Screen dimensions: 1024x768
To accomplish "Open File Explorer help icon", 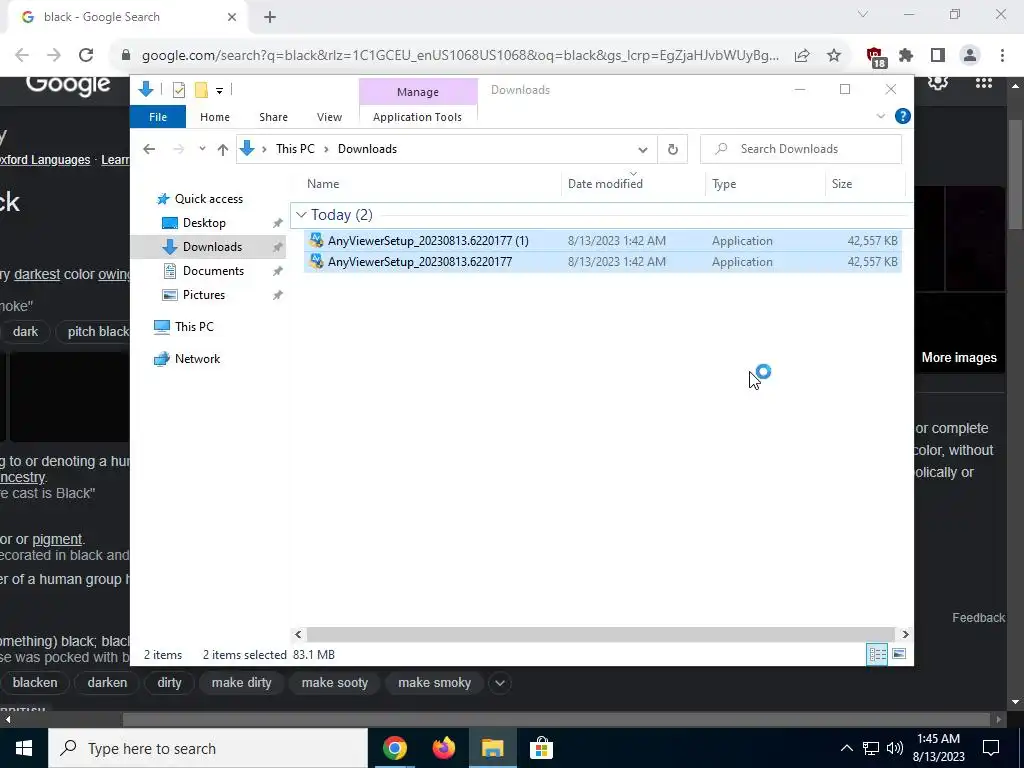I will 903,116.
